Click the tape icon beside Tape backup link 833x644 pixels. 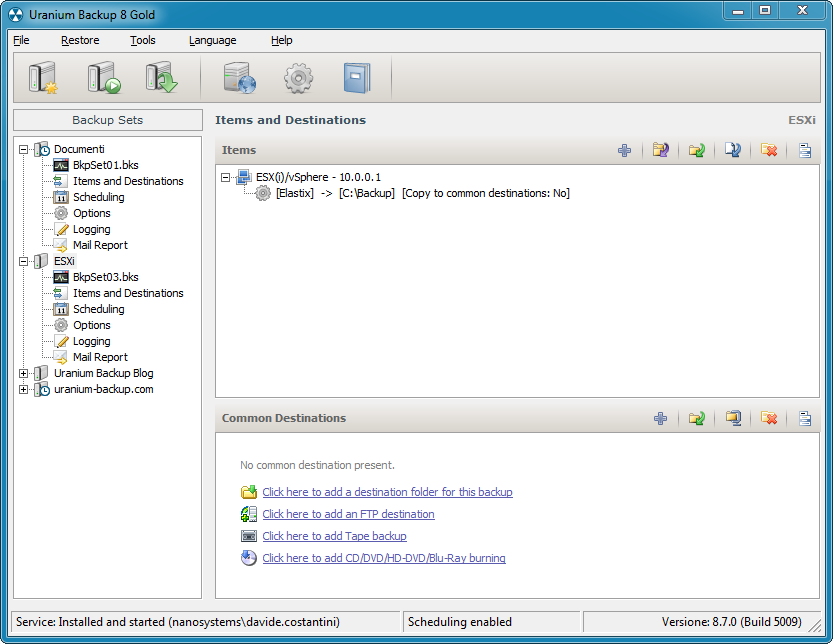(x=249, y=536)
